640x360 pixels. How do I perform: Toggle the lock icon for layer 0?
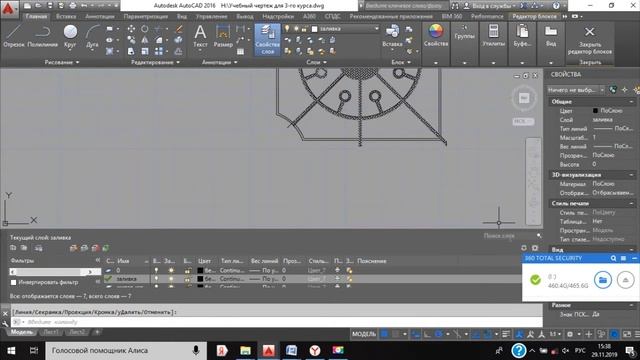[x=187, y=270]
